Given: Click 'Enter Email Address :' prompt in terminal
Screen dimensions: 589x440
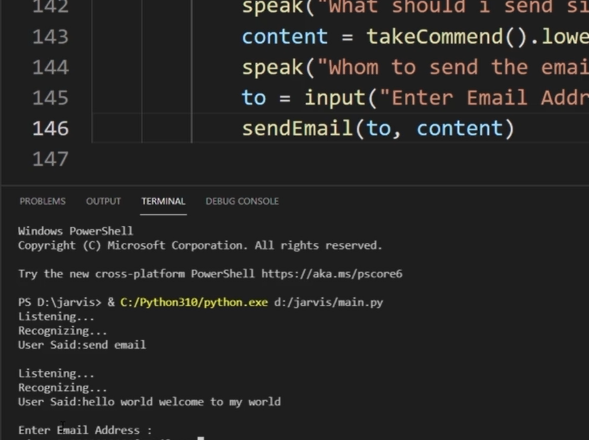Looking at the screenshot, I should click(x=85, y=430).
